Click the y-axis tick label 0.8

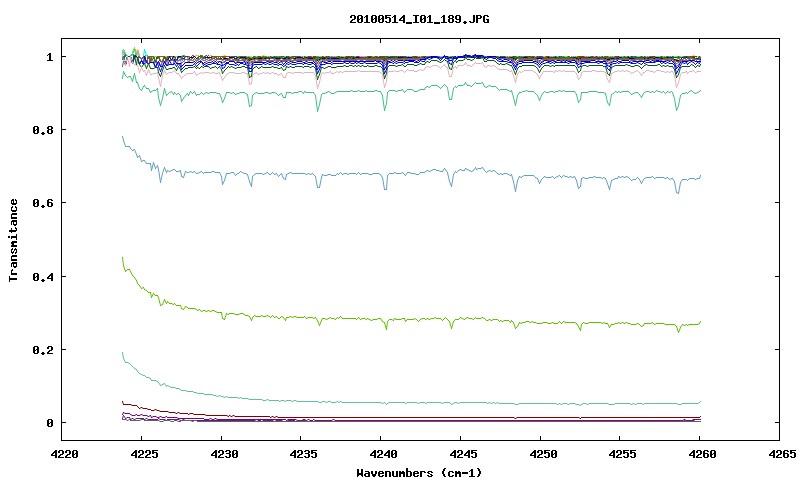point(43,130)
